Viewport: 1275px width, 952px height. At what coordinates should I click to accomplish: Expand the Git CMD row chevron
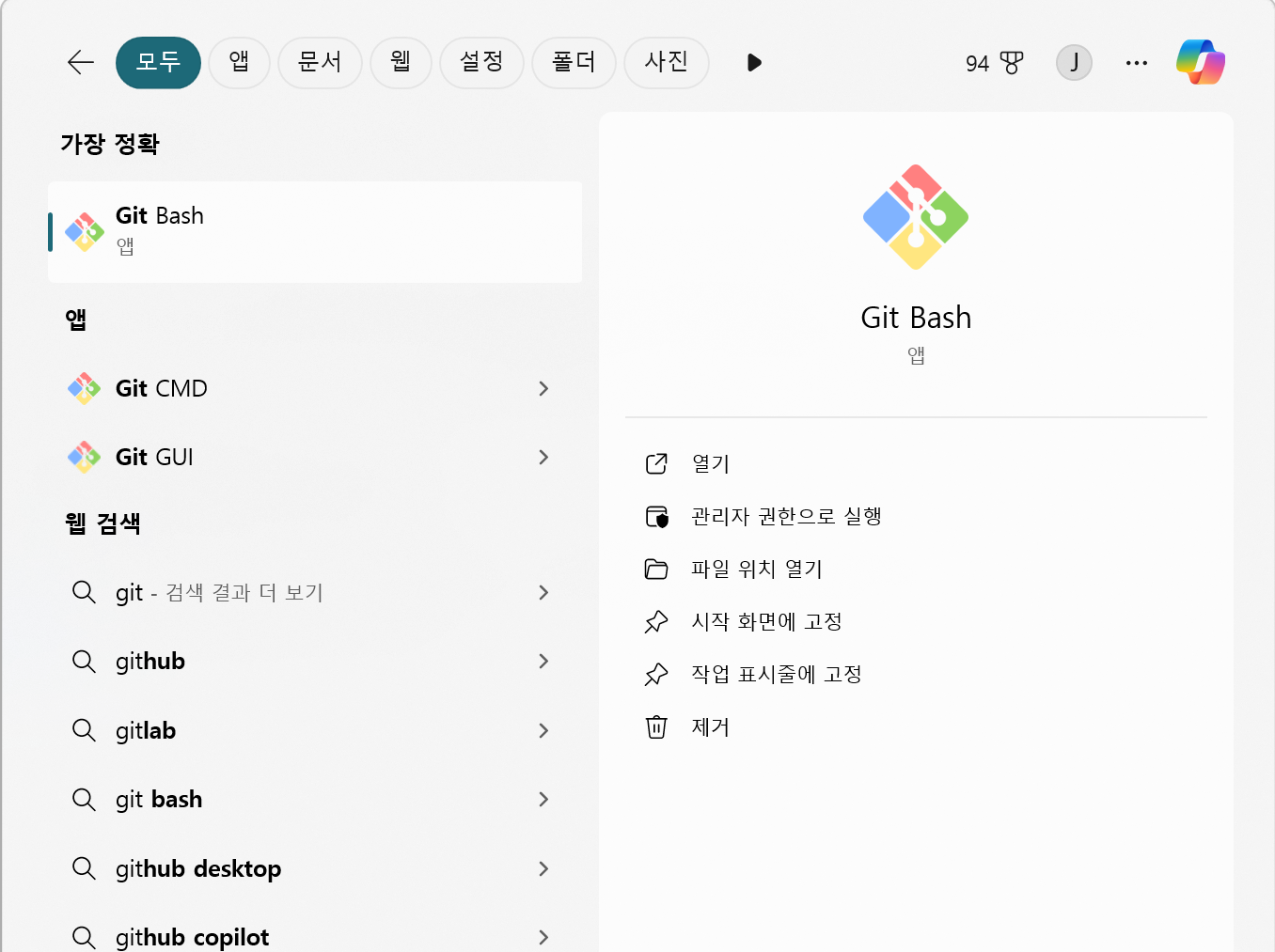(543, 388)
